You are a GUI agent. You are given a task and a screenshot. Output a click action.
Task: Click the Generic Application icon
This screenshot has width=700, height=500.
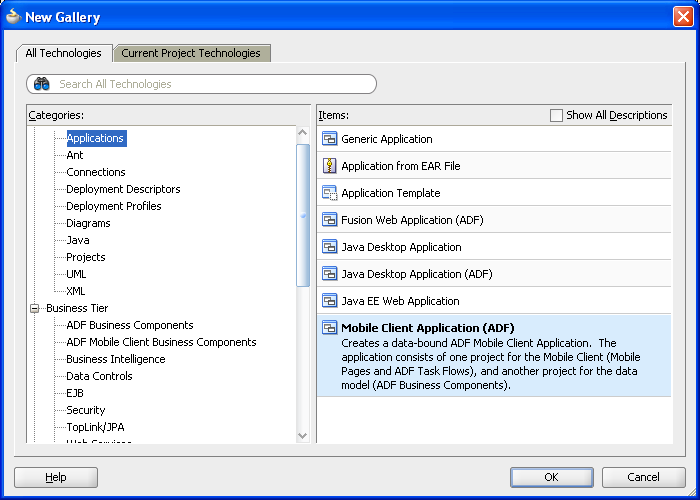[x=329, y=139]
